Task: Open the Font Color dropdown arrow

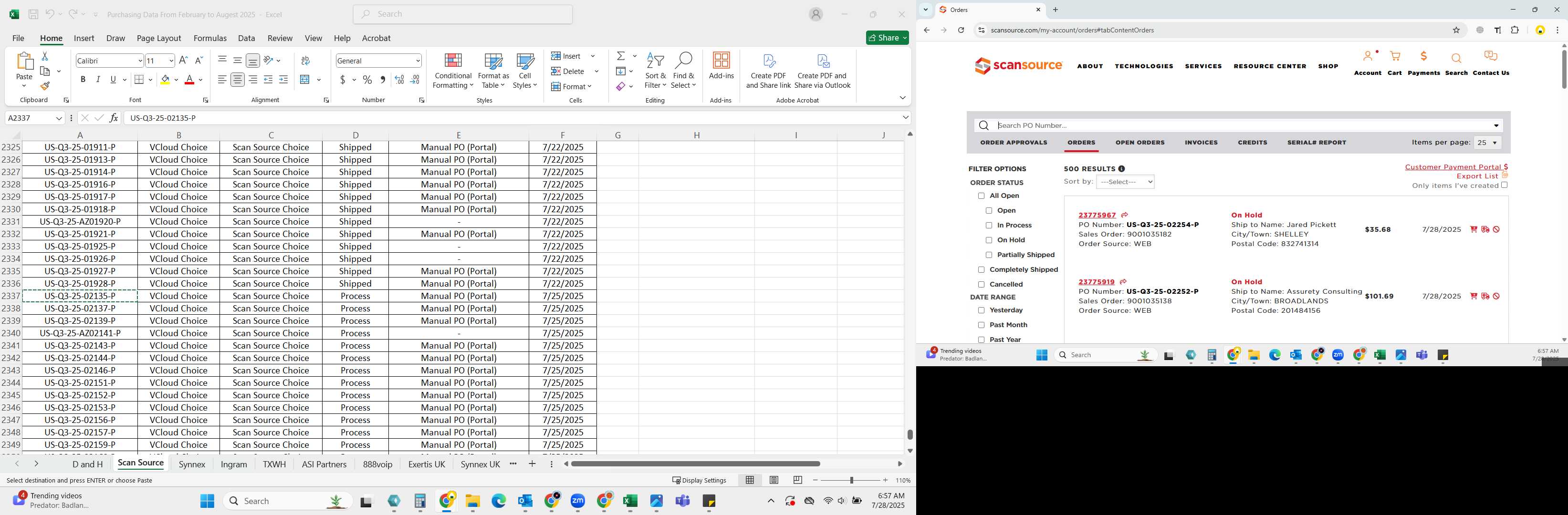Action: tap(200, 80)
